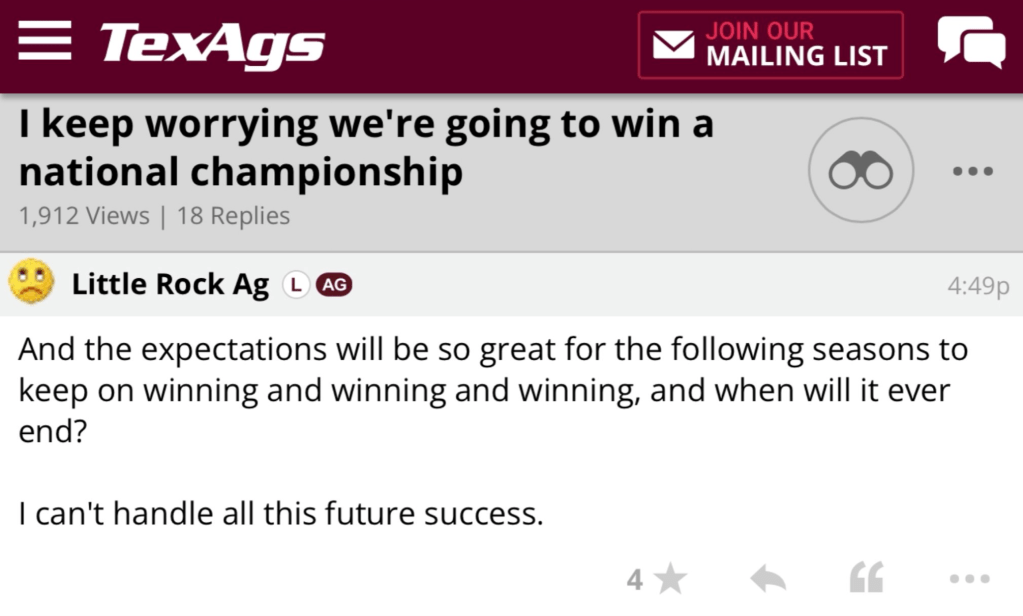Open the forum chat bubbles icon
The width and height of the screenshot is (1023, 616).
[x=970, y=43]
